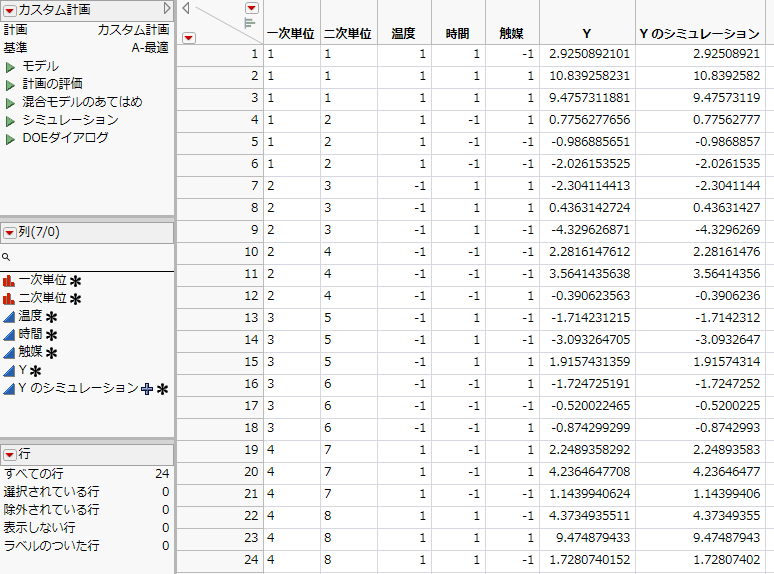The image size is (774, 574).
Task: Click the column search magnifier icon
Action: point(6,257)
